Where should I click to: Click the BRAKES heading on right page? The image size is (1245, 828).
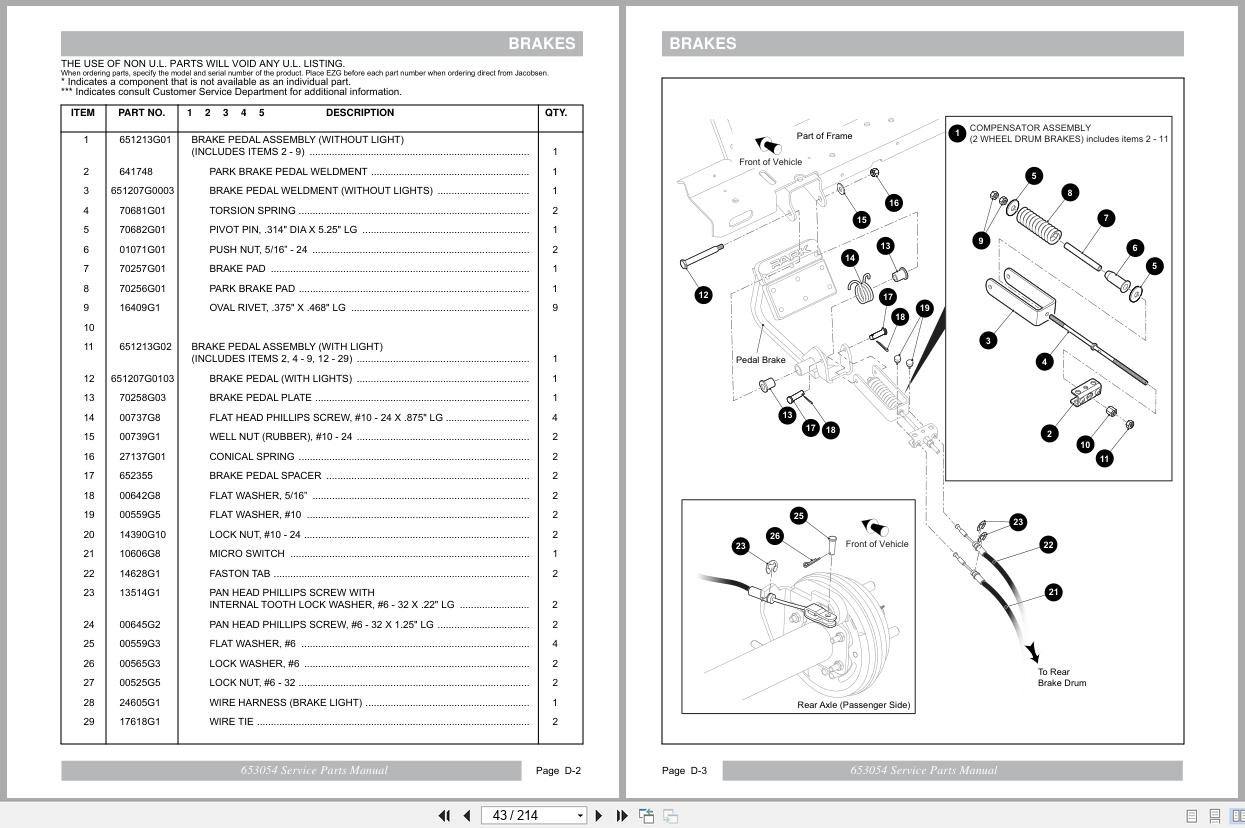703,44
